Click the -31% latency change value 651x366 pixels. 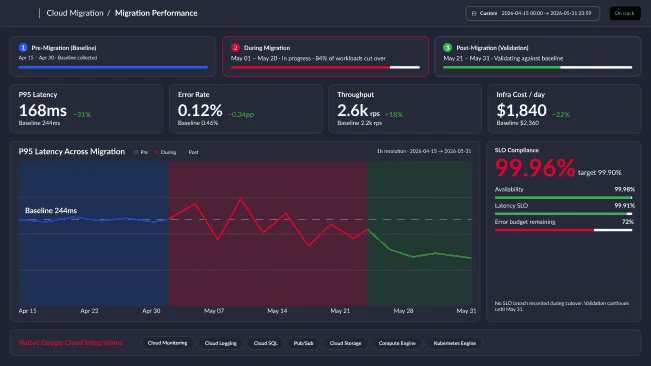click(82, 115)
